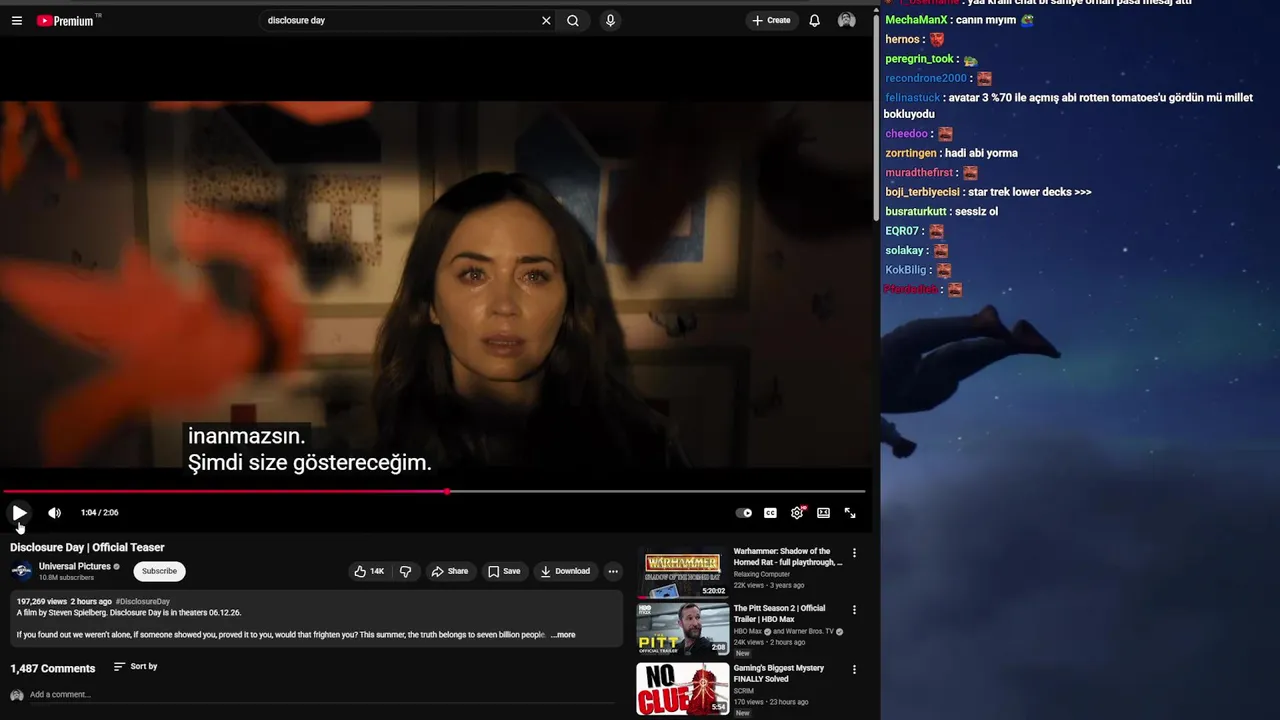Open options menu for Warhammer video
The image size is (1280, 720).
[854, 552]
